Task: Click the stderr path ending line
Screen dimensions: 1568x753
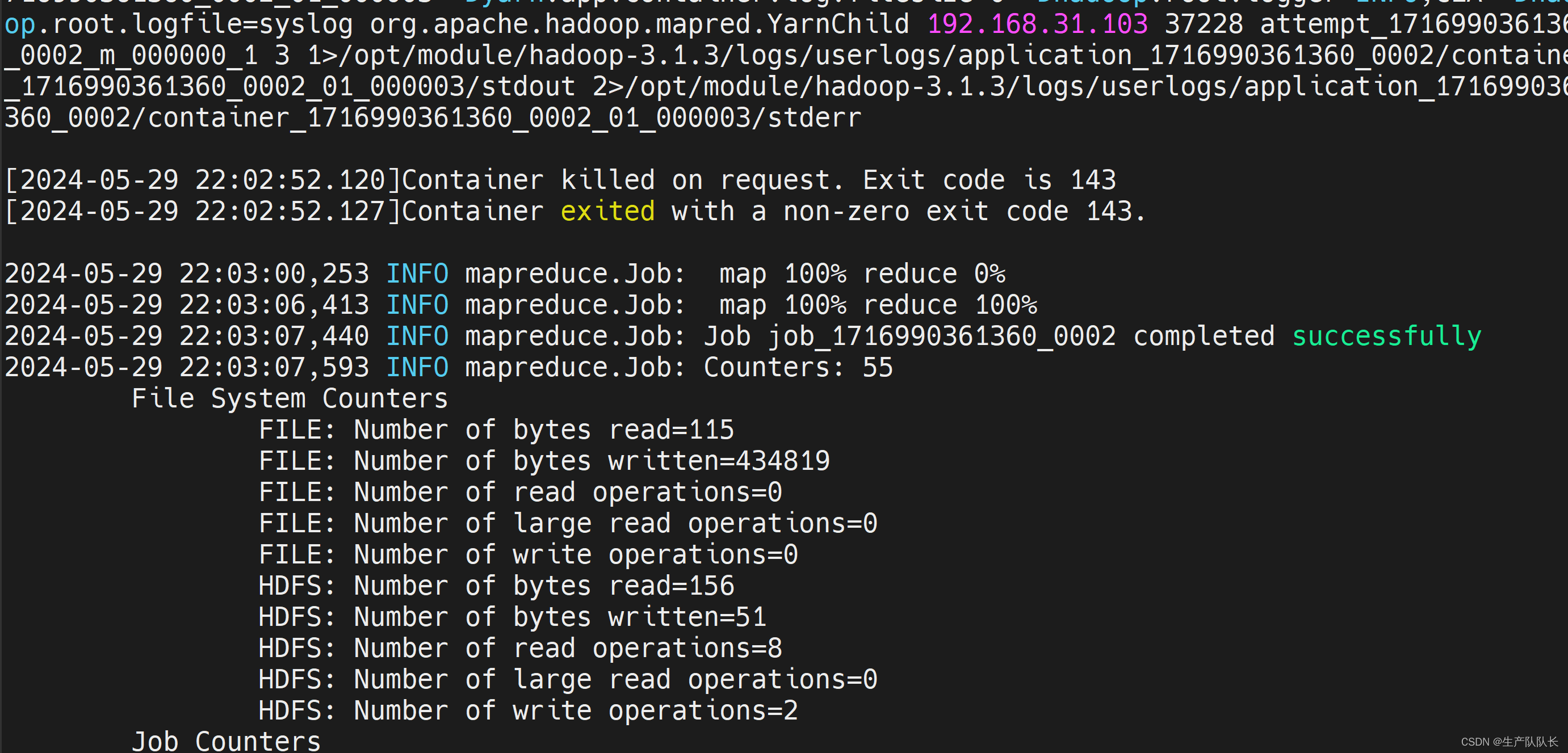Action: coord(433,118)
